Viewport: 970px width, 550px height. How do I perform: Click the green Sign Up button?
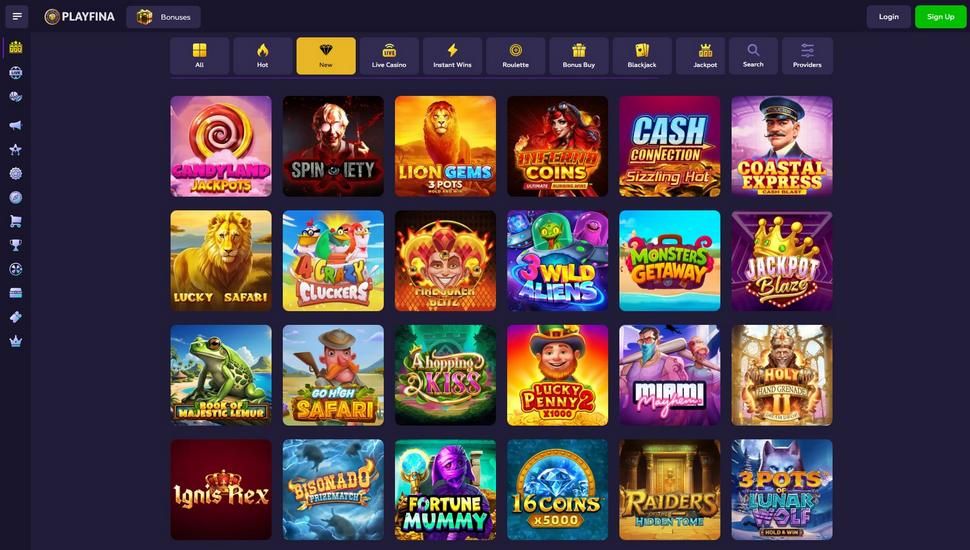[940, 17]
